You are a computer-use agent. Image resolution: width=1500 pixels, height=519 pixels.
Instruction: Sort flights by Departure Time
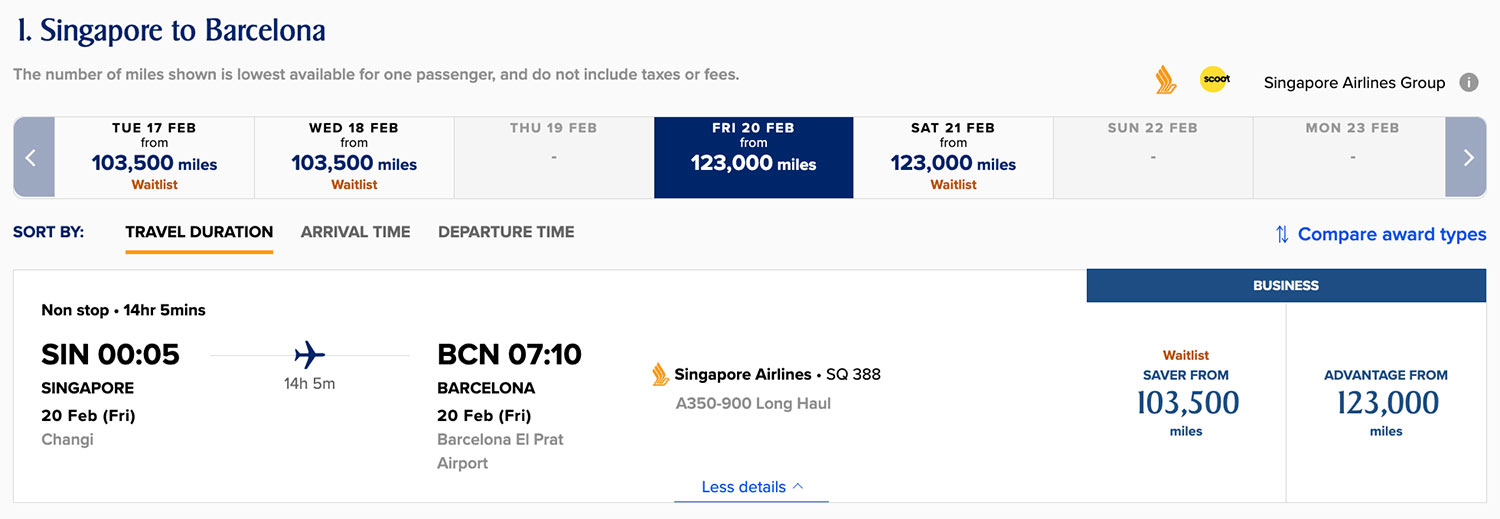[506, 232]
